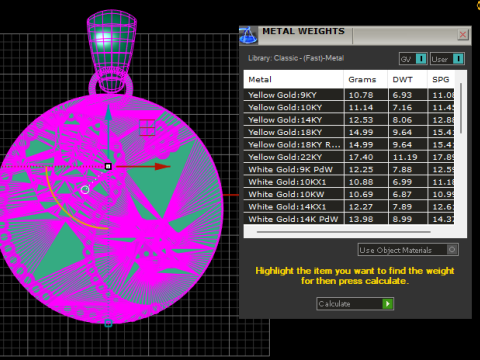The height and width of the screenshot is (360, 480).
Task: Select Yellow Gold:14KY row
Action: pos(349,120)
